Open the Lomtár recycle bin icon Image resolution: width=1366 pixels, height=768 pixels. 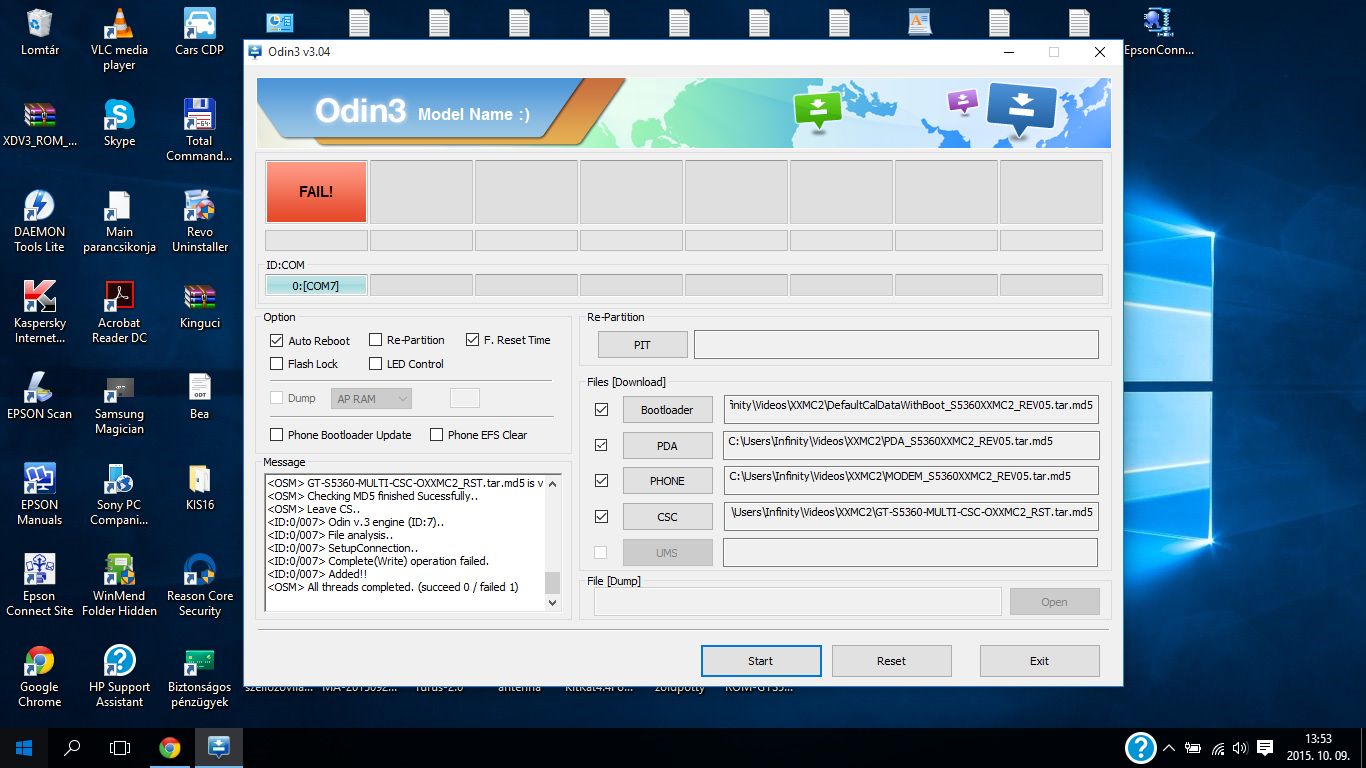(x=40, y=32)
